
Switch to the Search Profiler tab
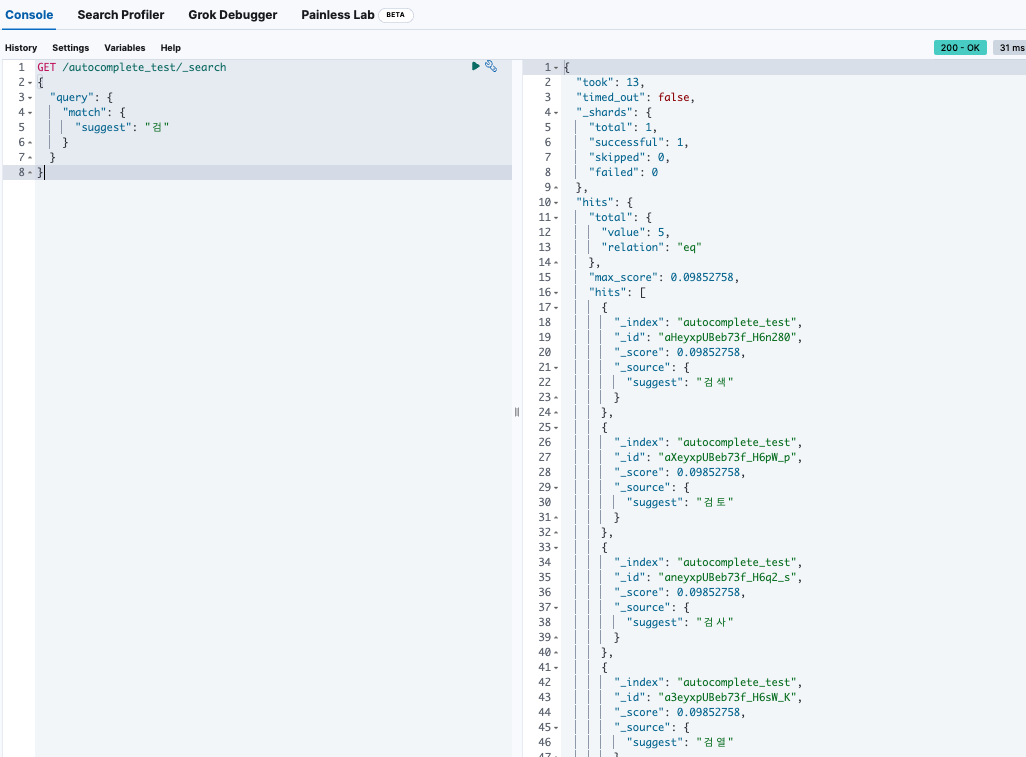pos(121,15)
